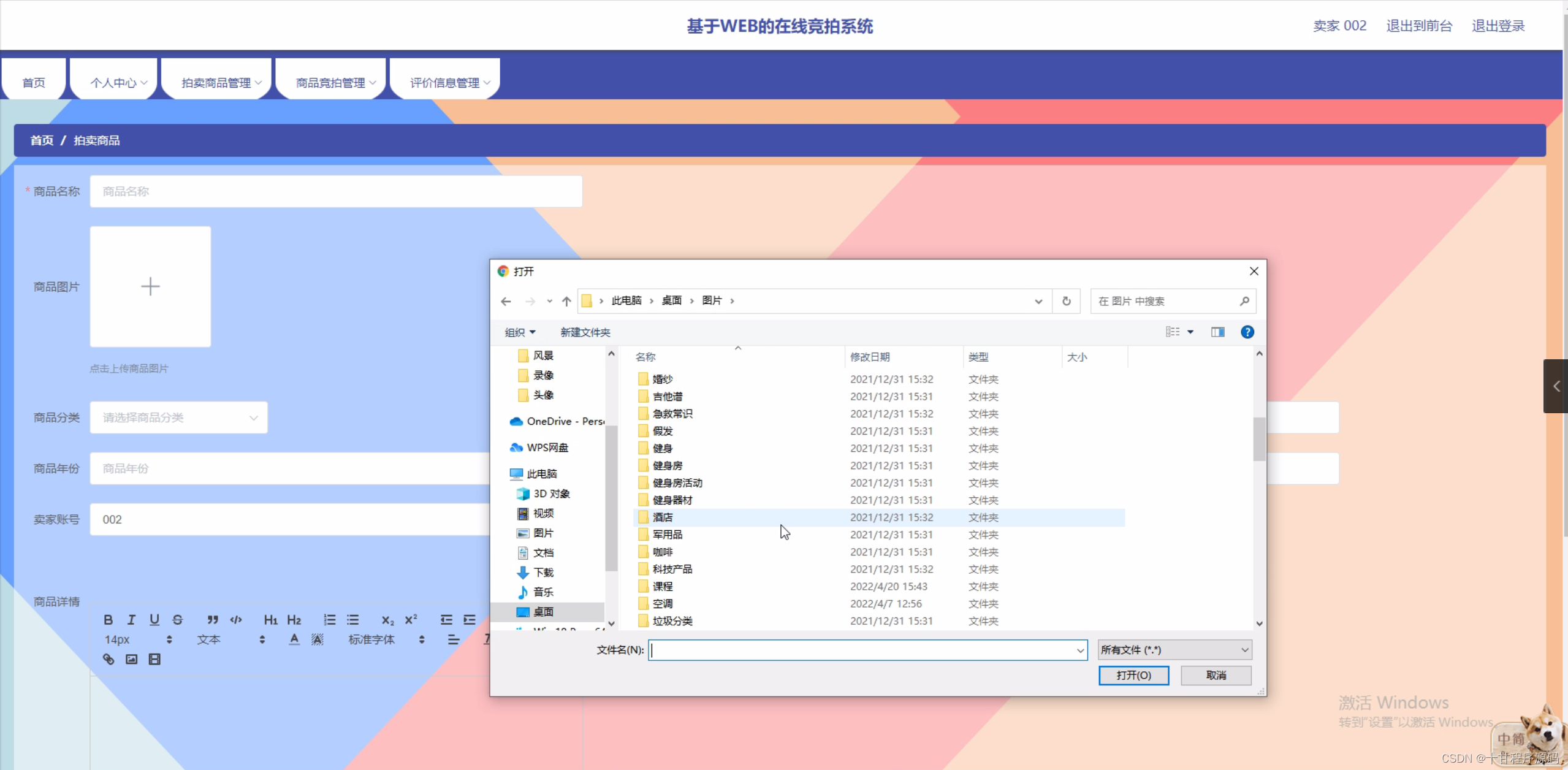Go up one folder level

566,301
